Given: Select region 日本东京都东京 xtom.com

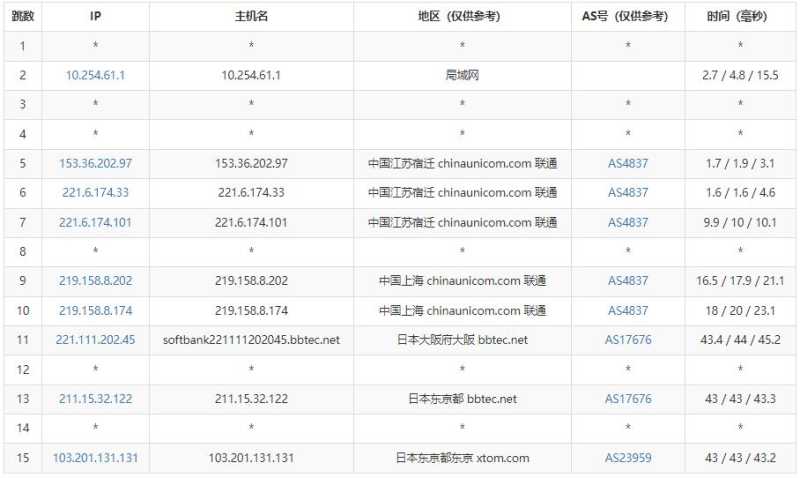Looking at the screenshot, I should (x=462, y=458).
